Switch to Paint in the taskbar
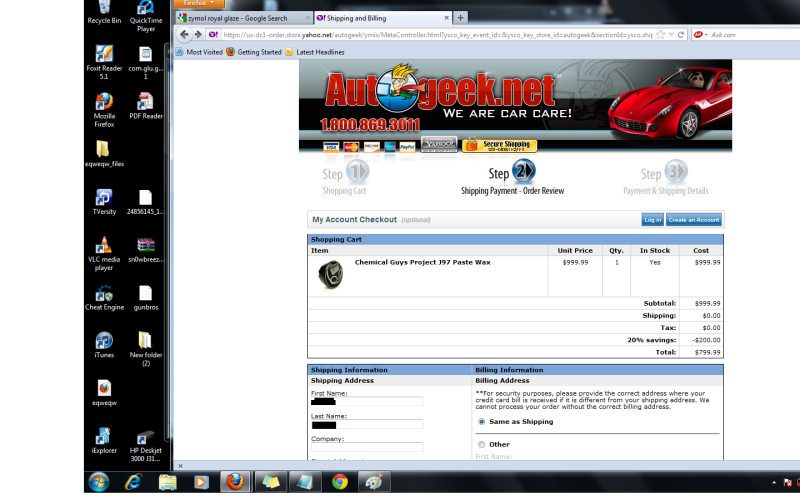 374,482
